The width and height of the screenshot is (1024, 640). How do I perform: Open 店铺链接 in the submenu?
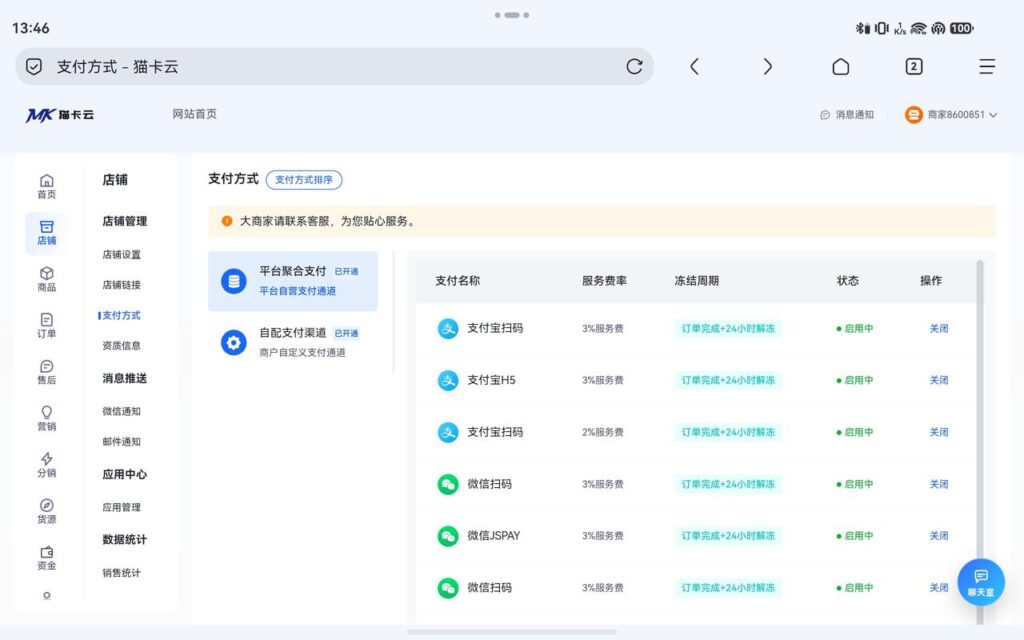(121, 285)
